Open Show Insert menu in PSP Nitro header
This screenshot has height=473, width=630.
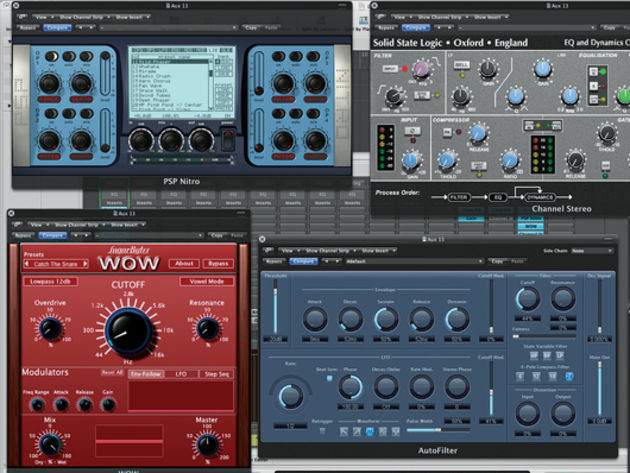pos(132,17)
